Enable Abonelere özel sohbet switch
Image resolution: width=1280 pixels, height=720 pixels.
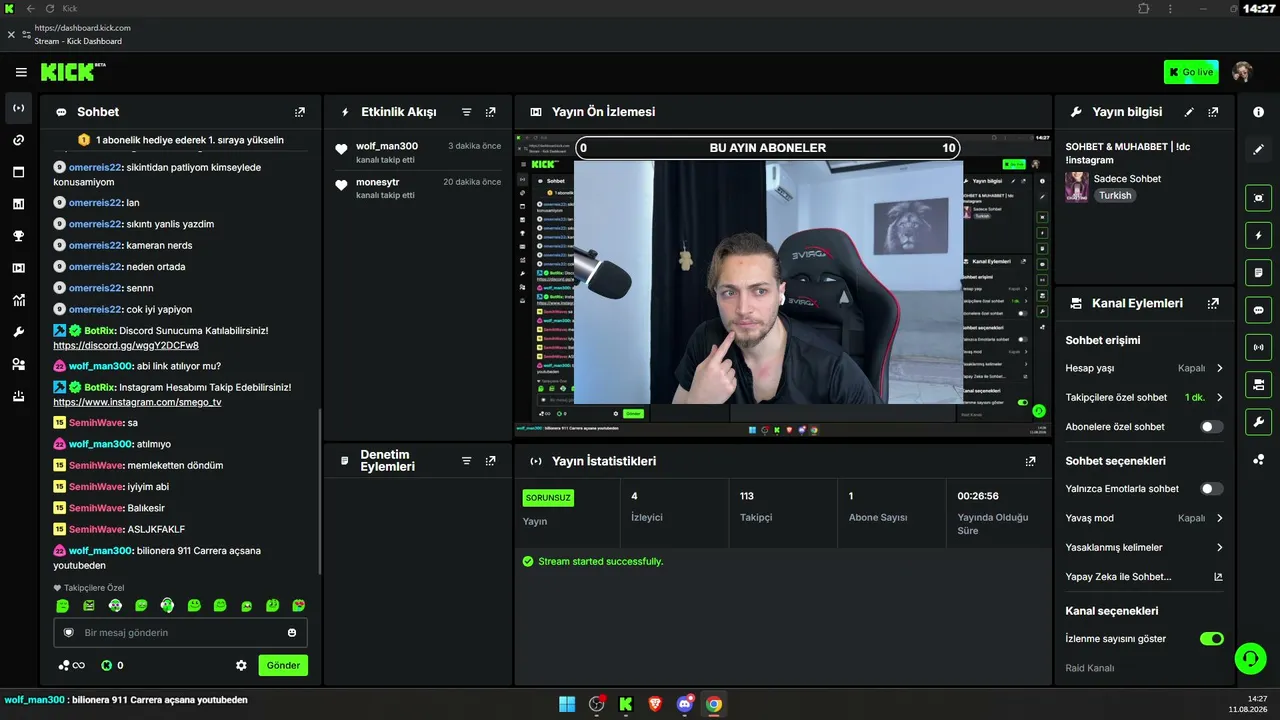point(1212,426)
